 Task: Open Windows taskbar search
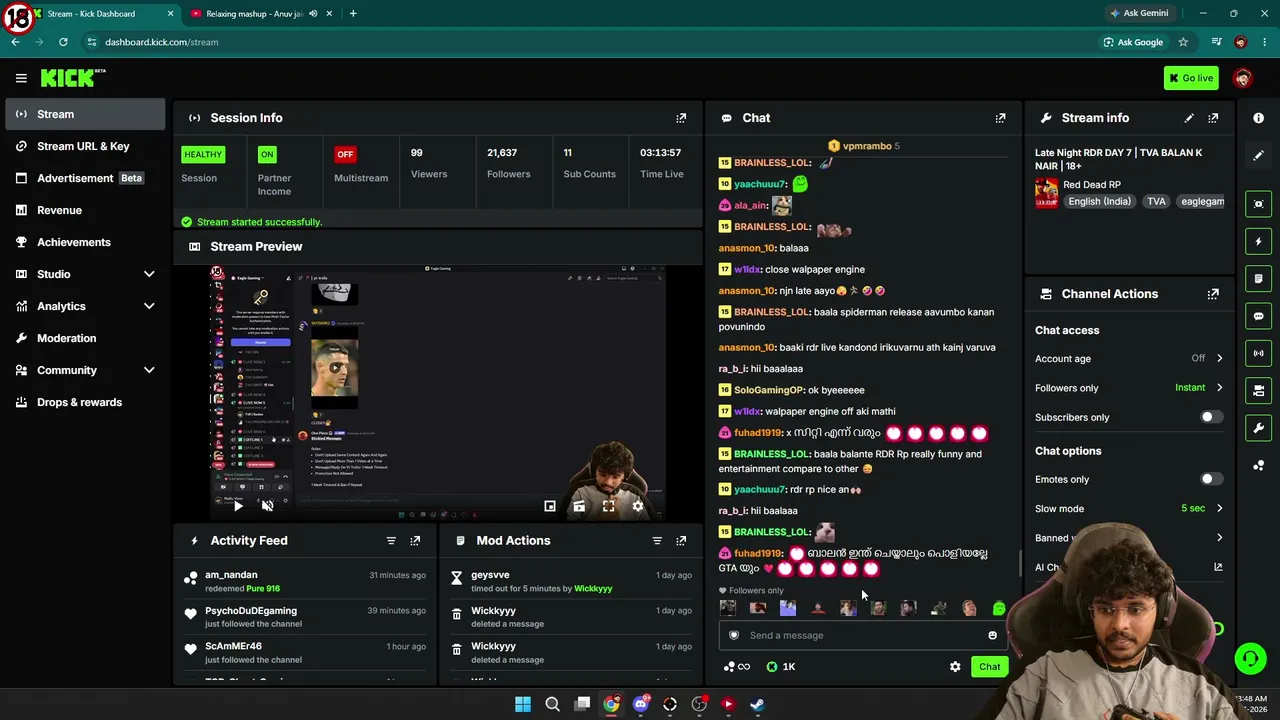[x=552, y=704]
